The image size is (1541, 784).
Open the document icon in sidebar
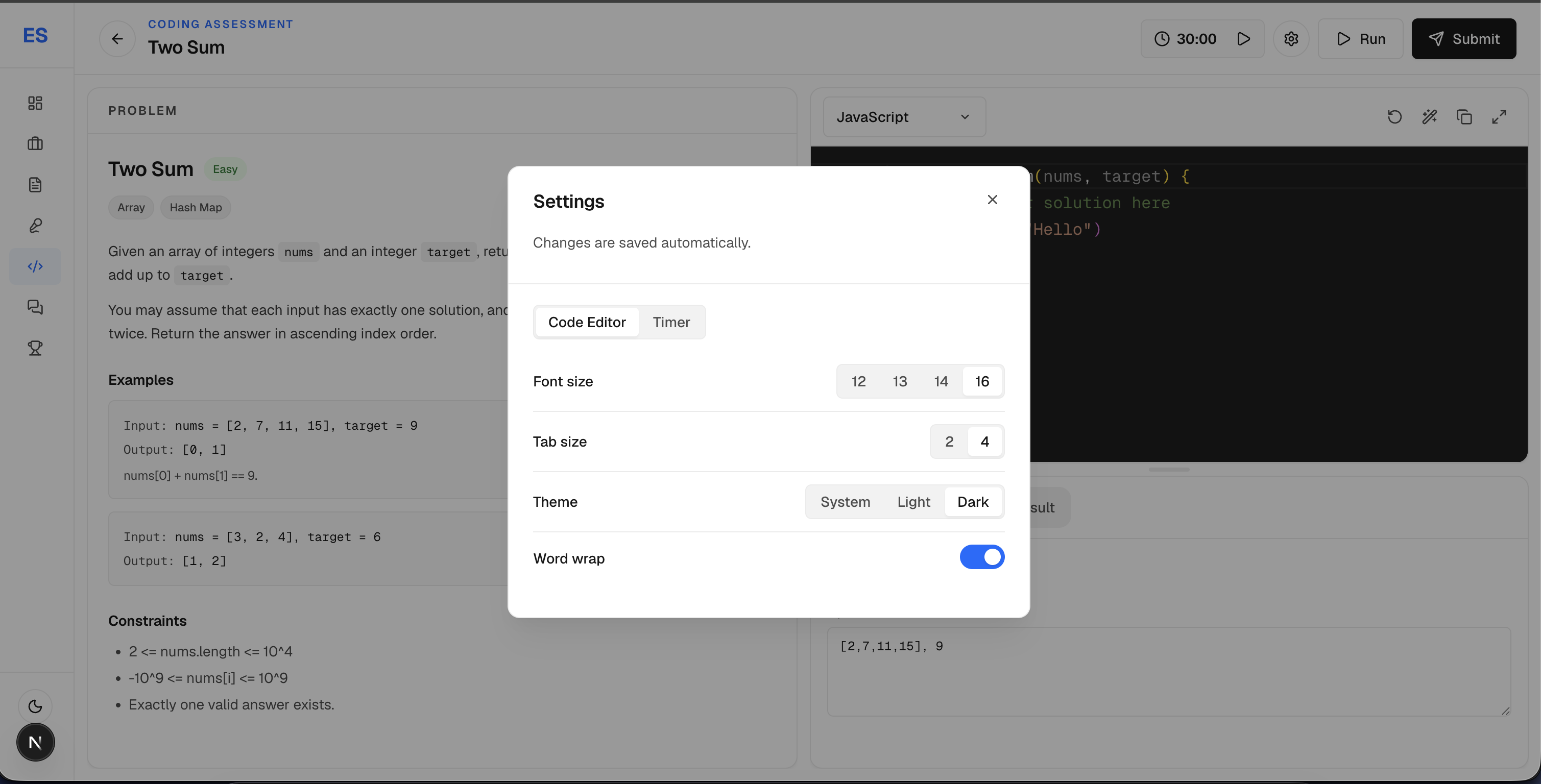tap(35, 184)
